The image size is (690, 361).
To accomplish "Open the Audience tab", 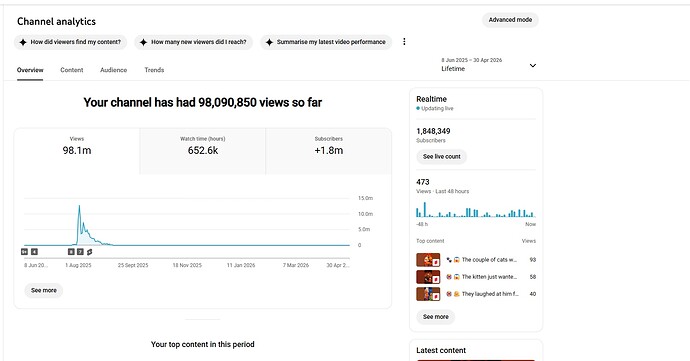I will 114,70.
